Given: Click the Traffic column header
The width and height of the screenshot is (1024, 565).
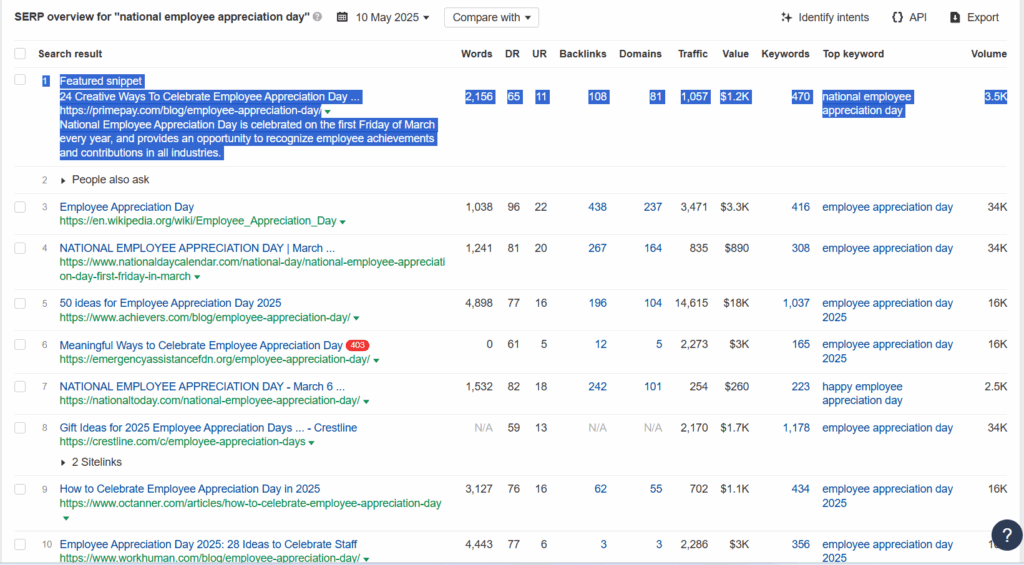Looking at the screenshot, I should pos(693,54).
